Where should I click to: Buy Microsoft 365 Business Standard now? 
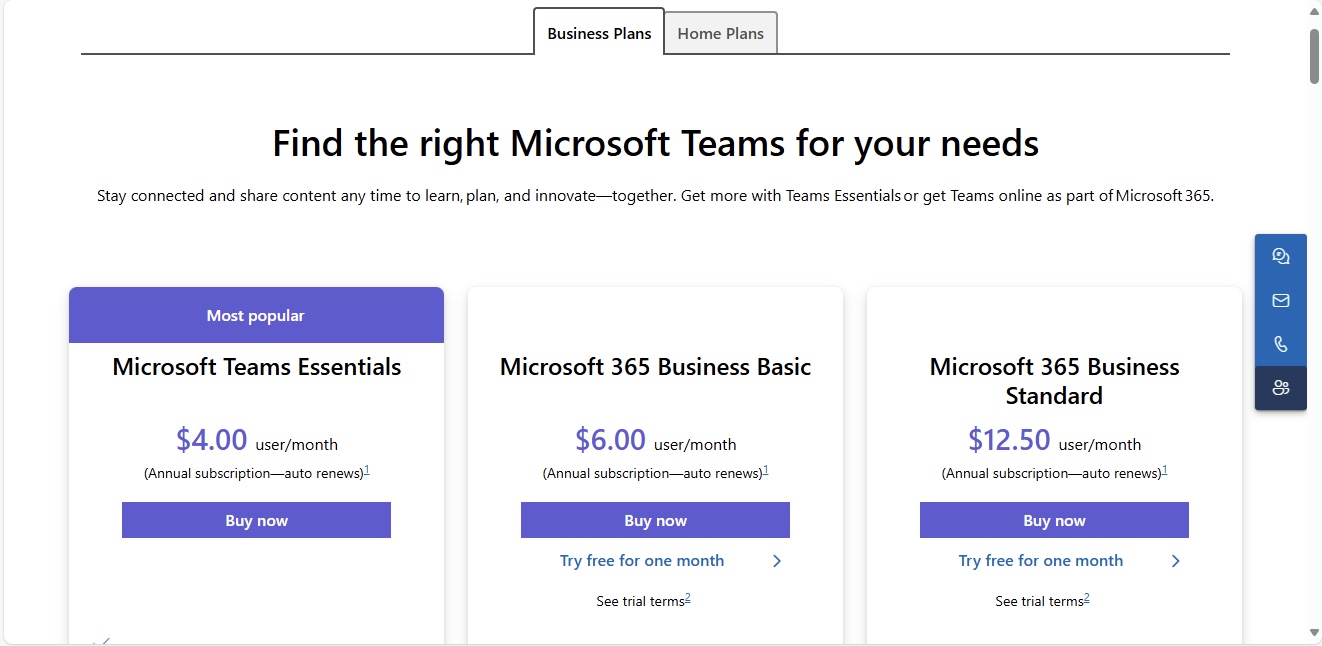coord(1054,520)
